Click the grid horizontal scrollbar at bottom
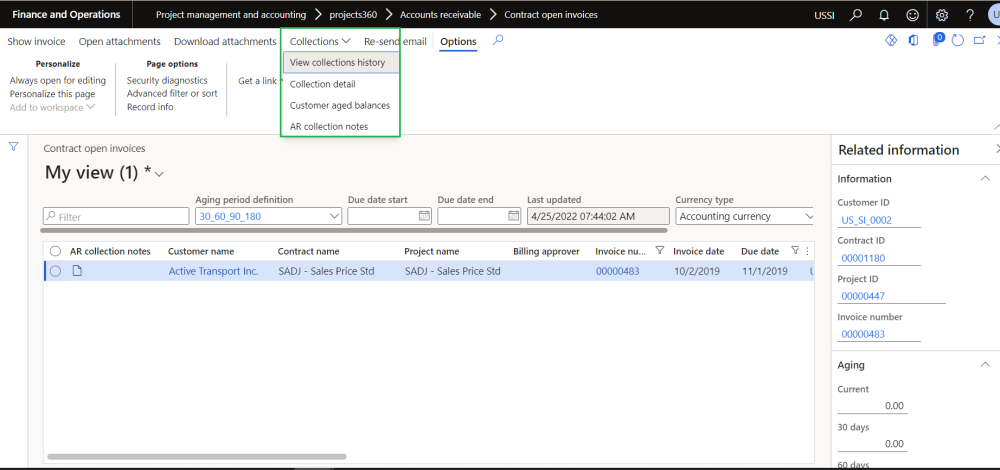 coord(196,457)
